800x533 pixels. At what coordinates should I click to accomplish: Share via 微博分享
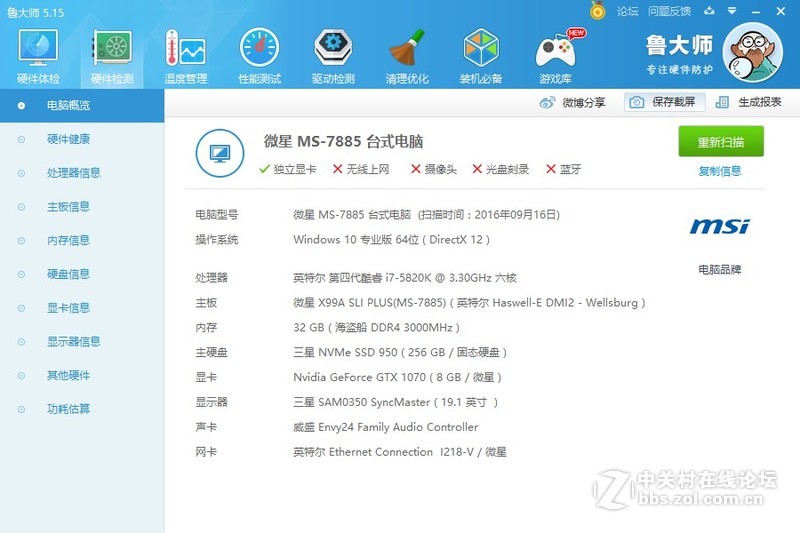[x=572, y=103]
